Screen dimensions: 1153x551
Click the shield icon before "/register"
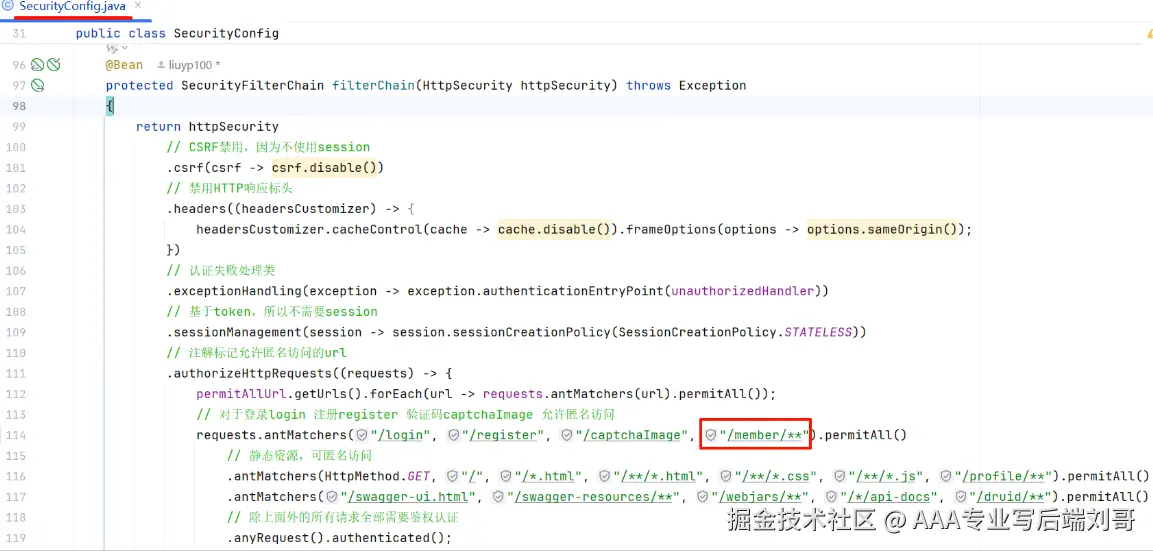pos(453,435)
